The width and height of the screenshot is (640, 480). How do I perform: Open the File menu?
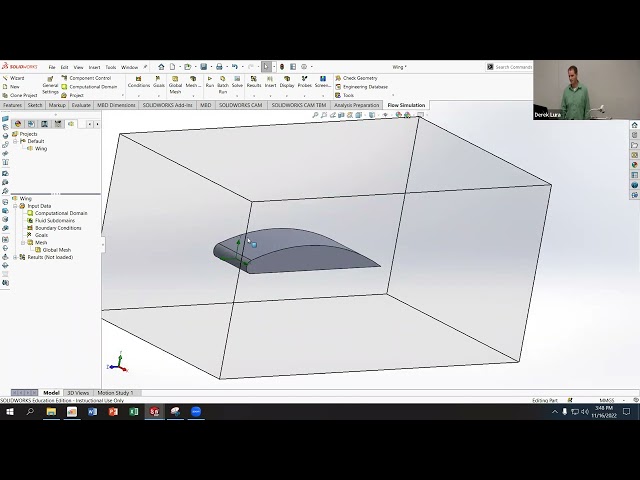click(52, 67)
